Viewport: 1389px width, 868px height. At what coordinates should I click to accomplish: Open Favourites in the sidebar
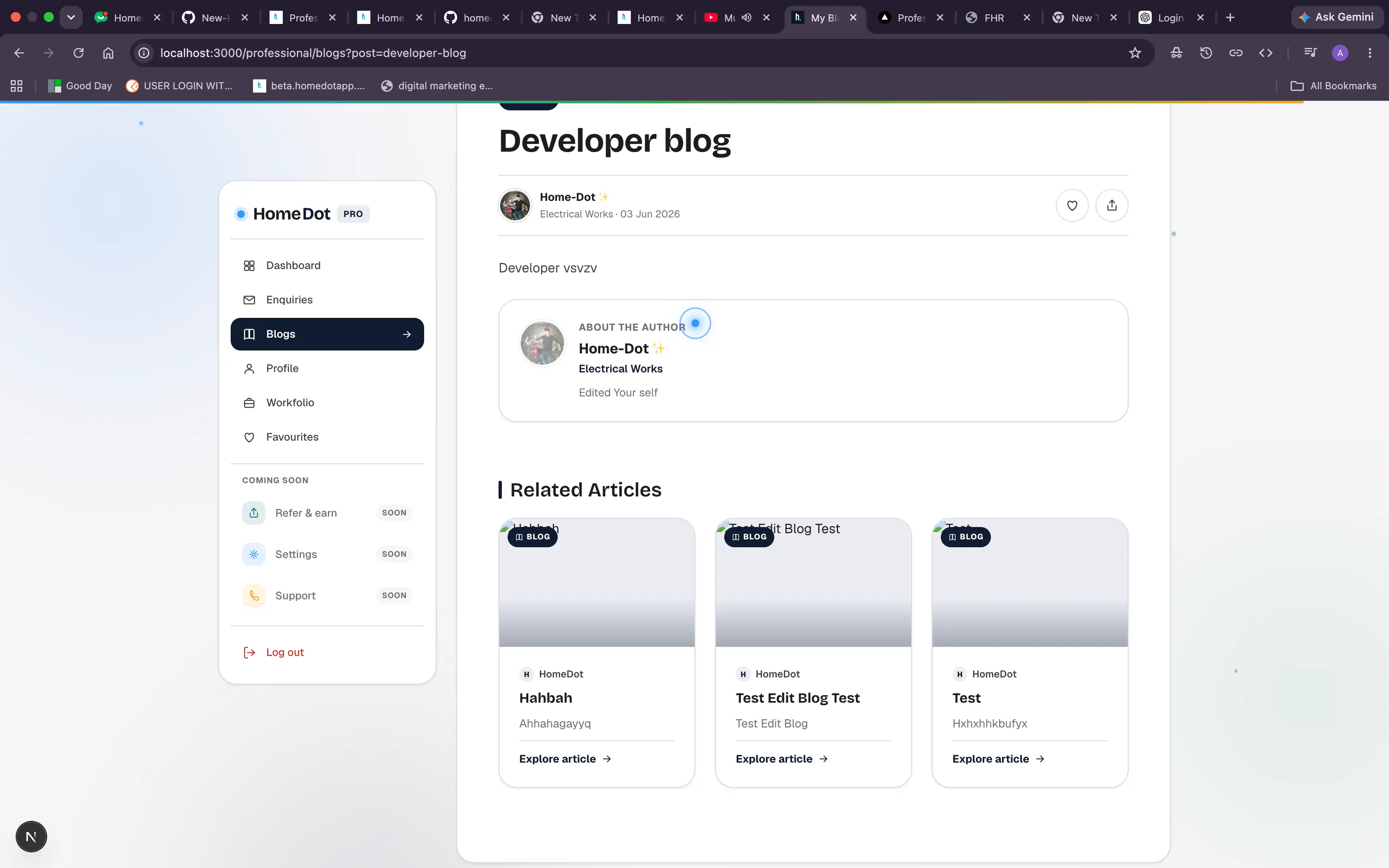tap(327, 437)
